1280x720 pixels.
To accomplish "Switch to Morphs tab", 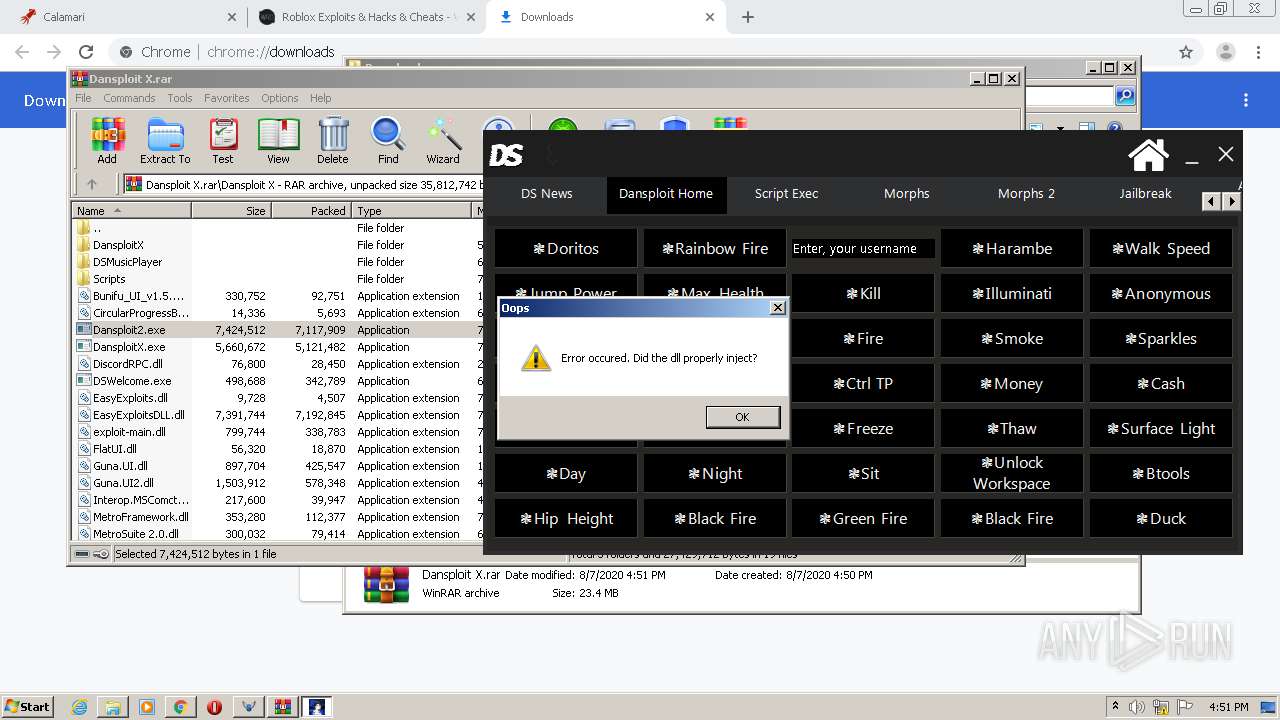I will 906,194.
